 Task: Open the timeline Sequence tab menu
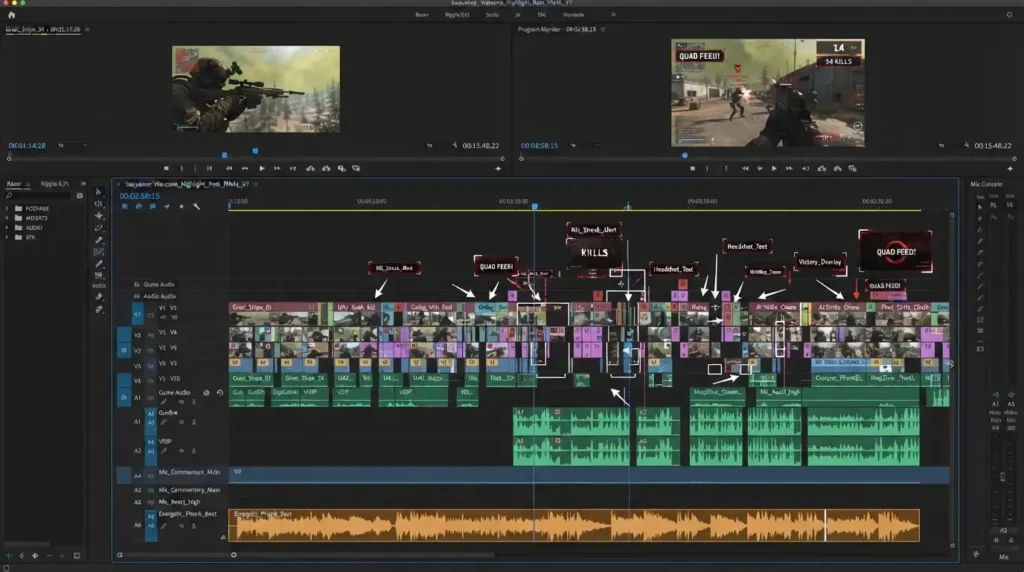[x=255, y=184]
